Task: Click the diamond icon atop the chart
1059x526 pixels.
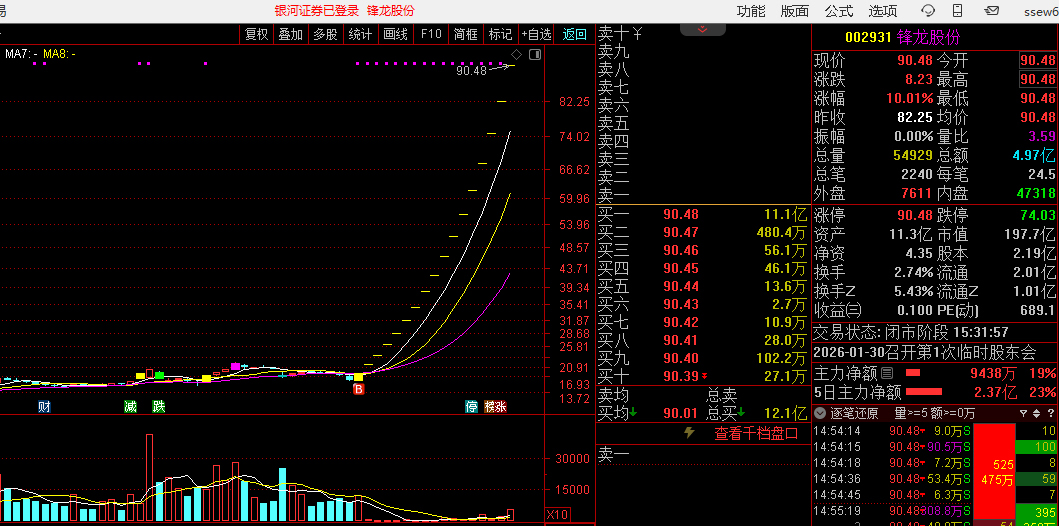Action: click(517, 55)
